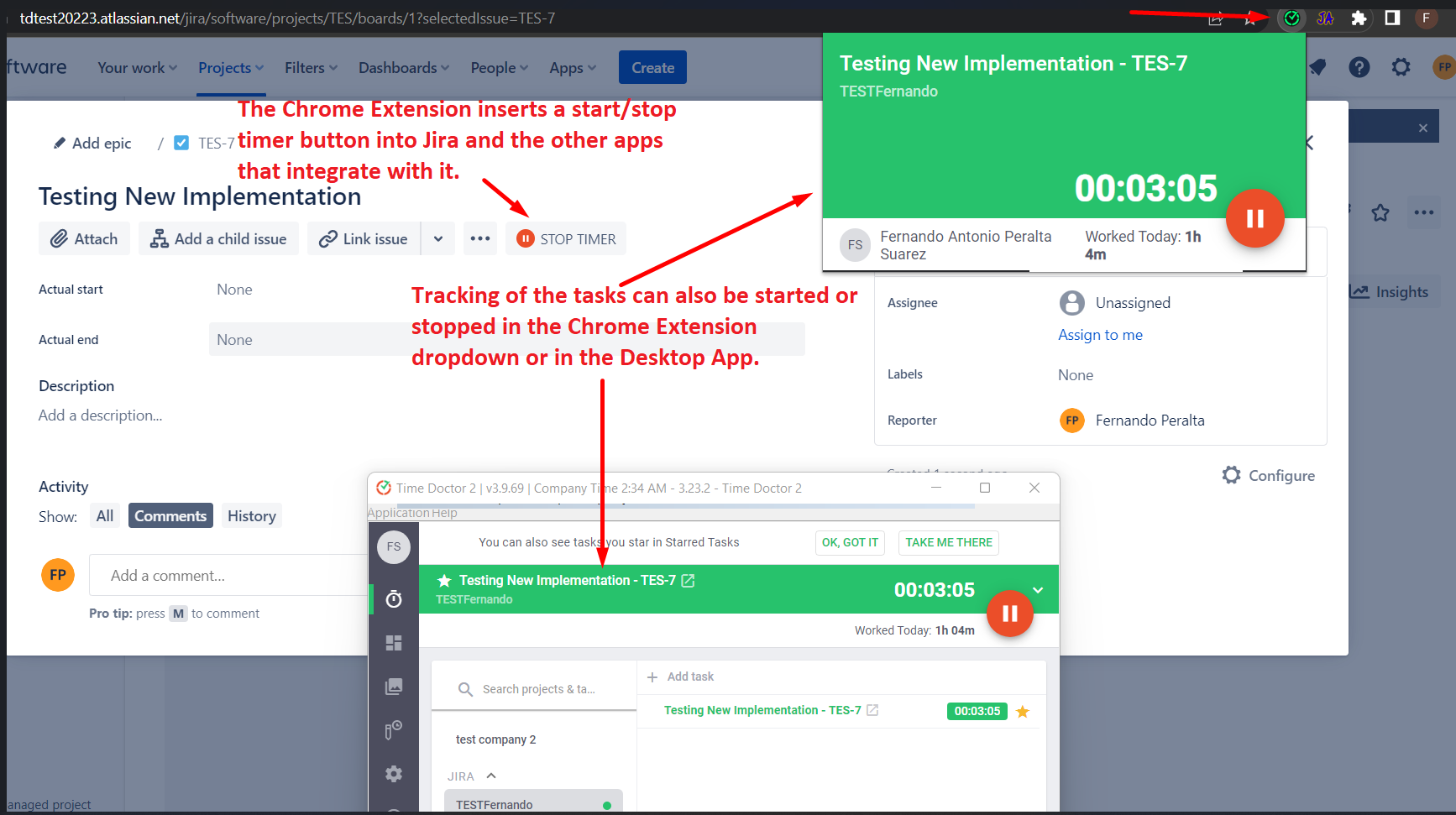Click Assign to me link
Viewport: 1456px width, 815px height.
[x=1100, y=335]
